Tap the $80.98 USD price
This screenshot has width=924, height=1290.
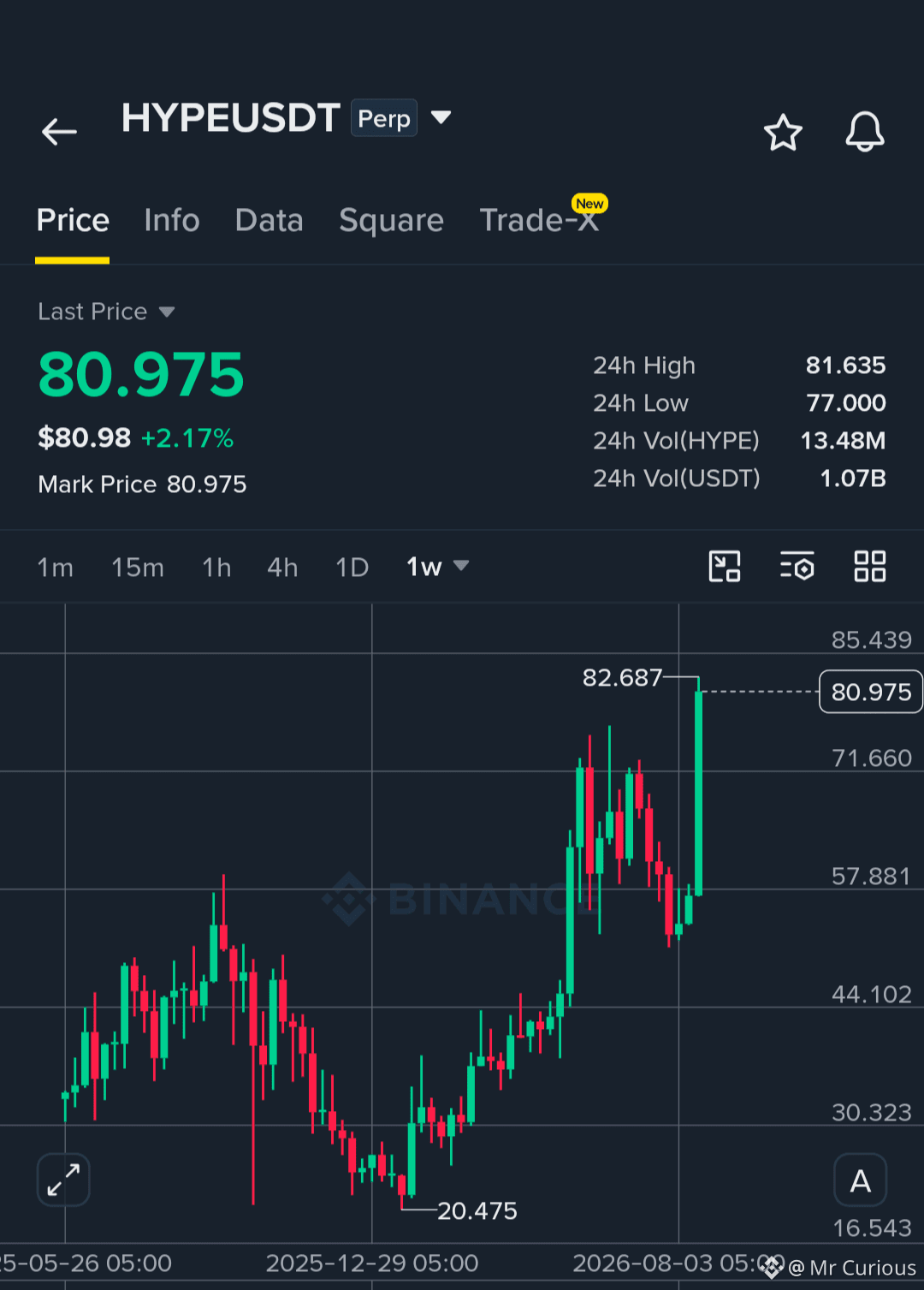[x=84, y=438]
